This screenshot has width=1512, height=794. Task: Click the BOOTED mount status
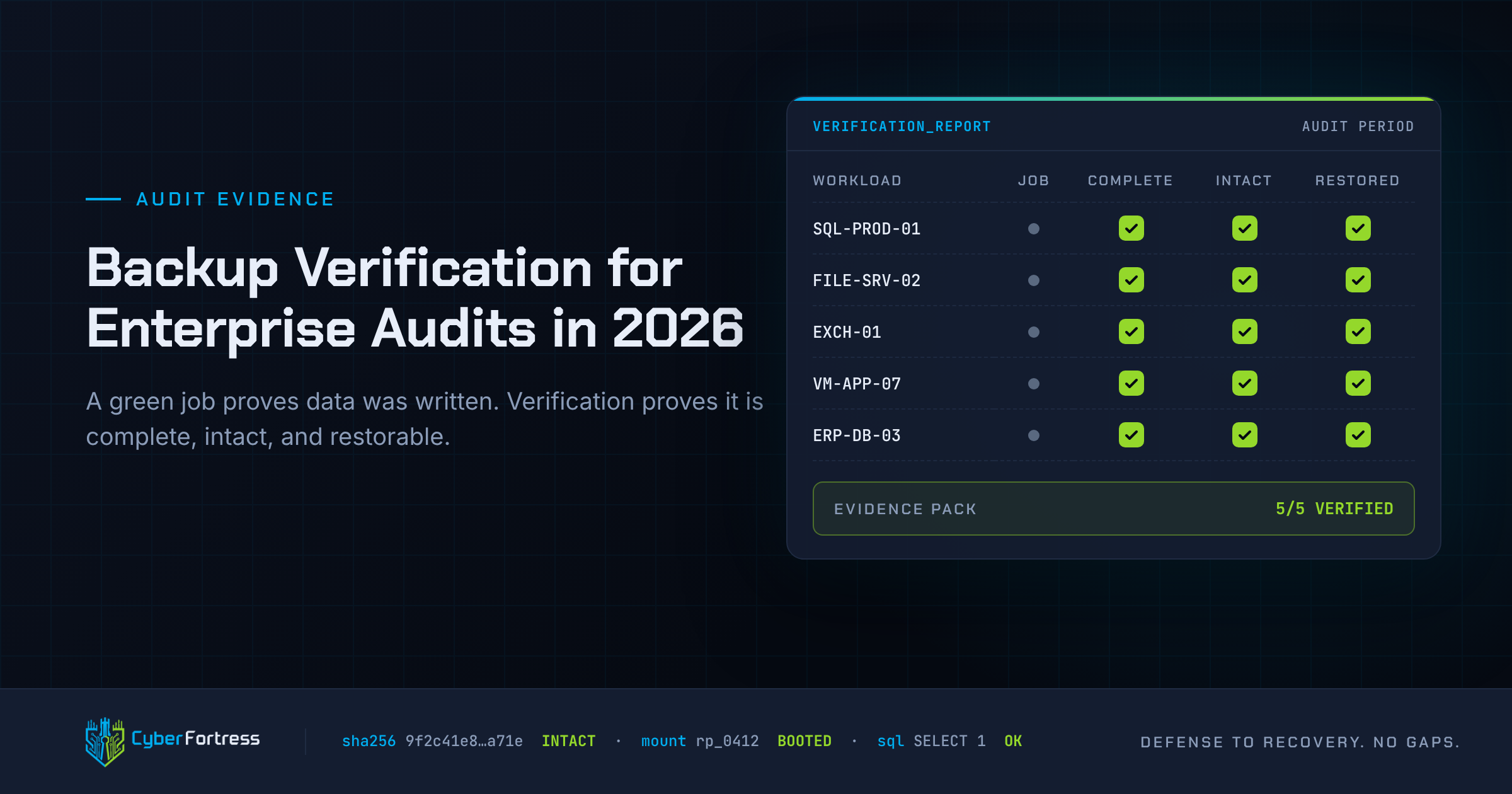tap(805, 741)
